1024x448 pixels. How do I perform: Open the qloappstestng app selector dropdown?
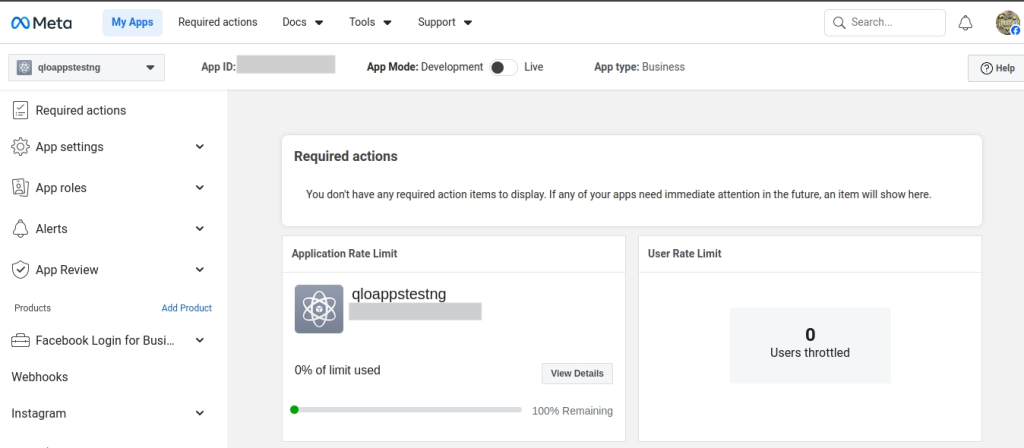87,67
